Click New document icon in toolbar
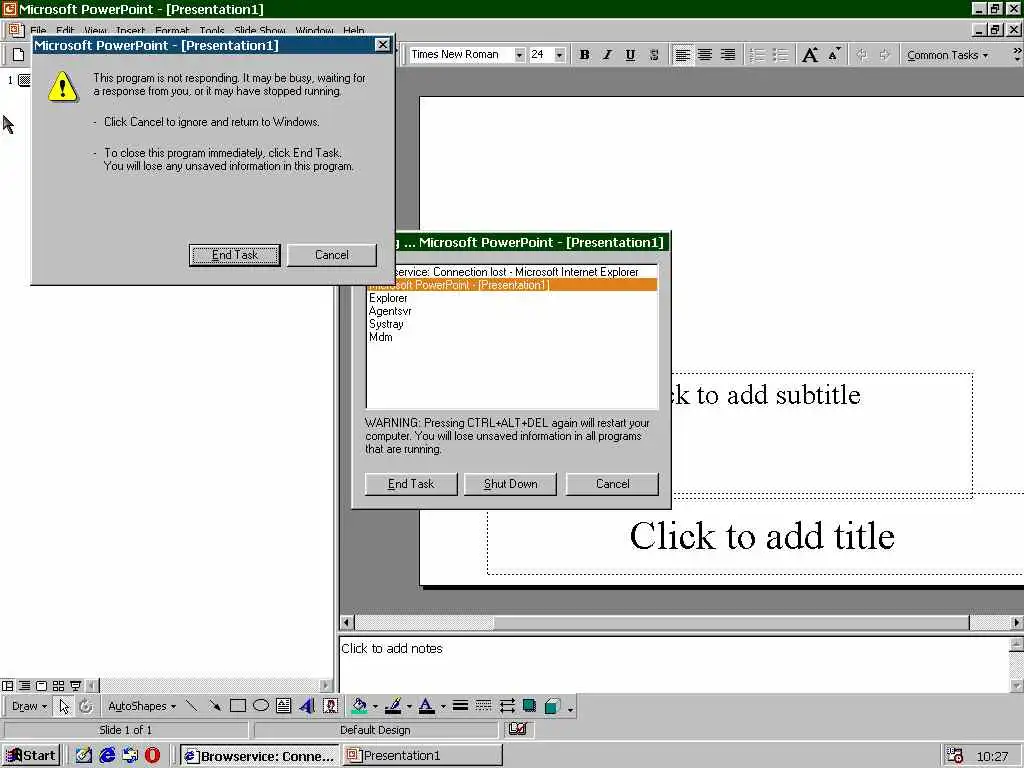The width and height of the screenshot is (1024, 768). tap(19, 55)
